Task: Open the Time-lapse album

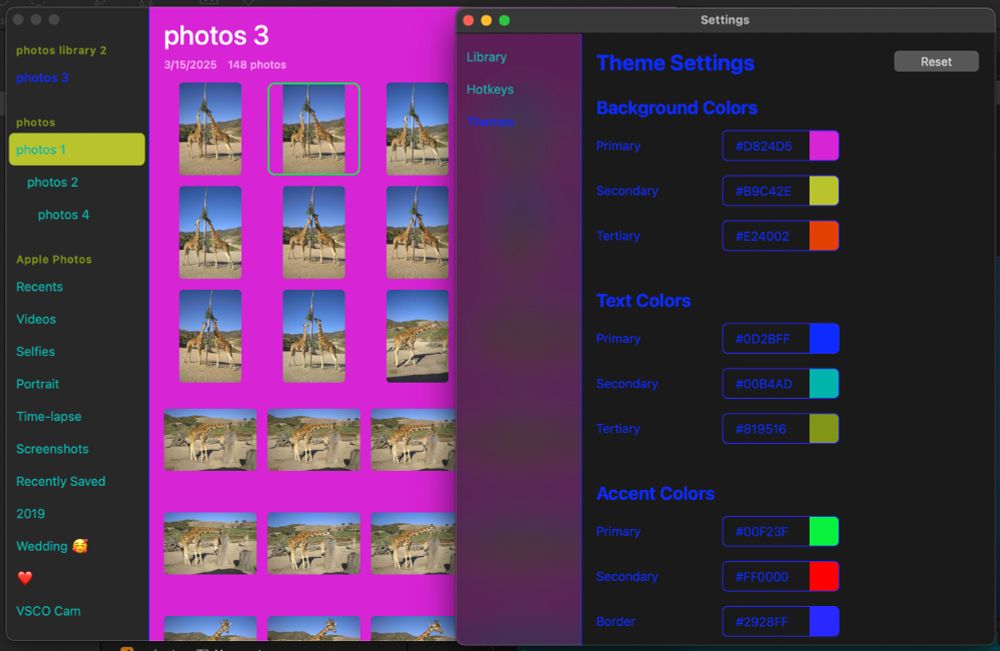Action: coord(48,416)
